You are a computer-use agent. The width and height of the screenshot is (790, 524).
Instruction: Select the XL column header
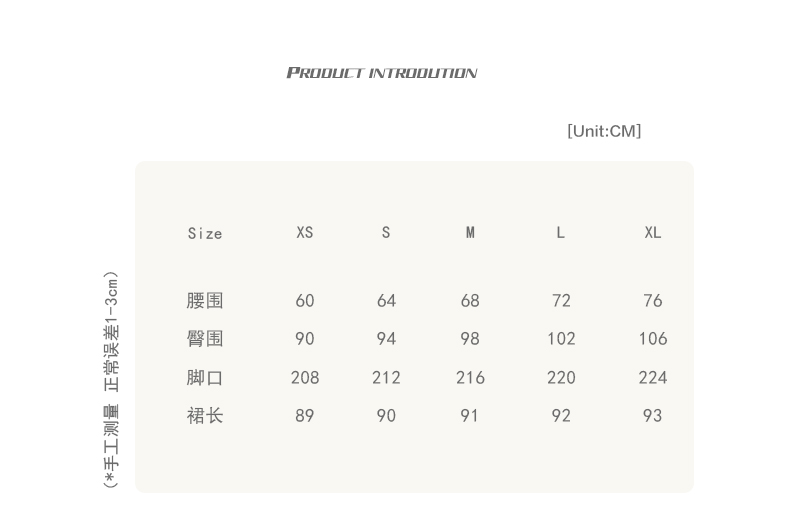click(653, 233)
